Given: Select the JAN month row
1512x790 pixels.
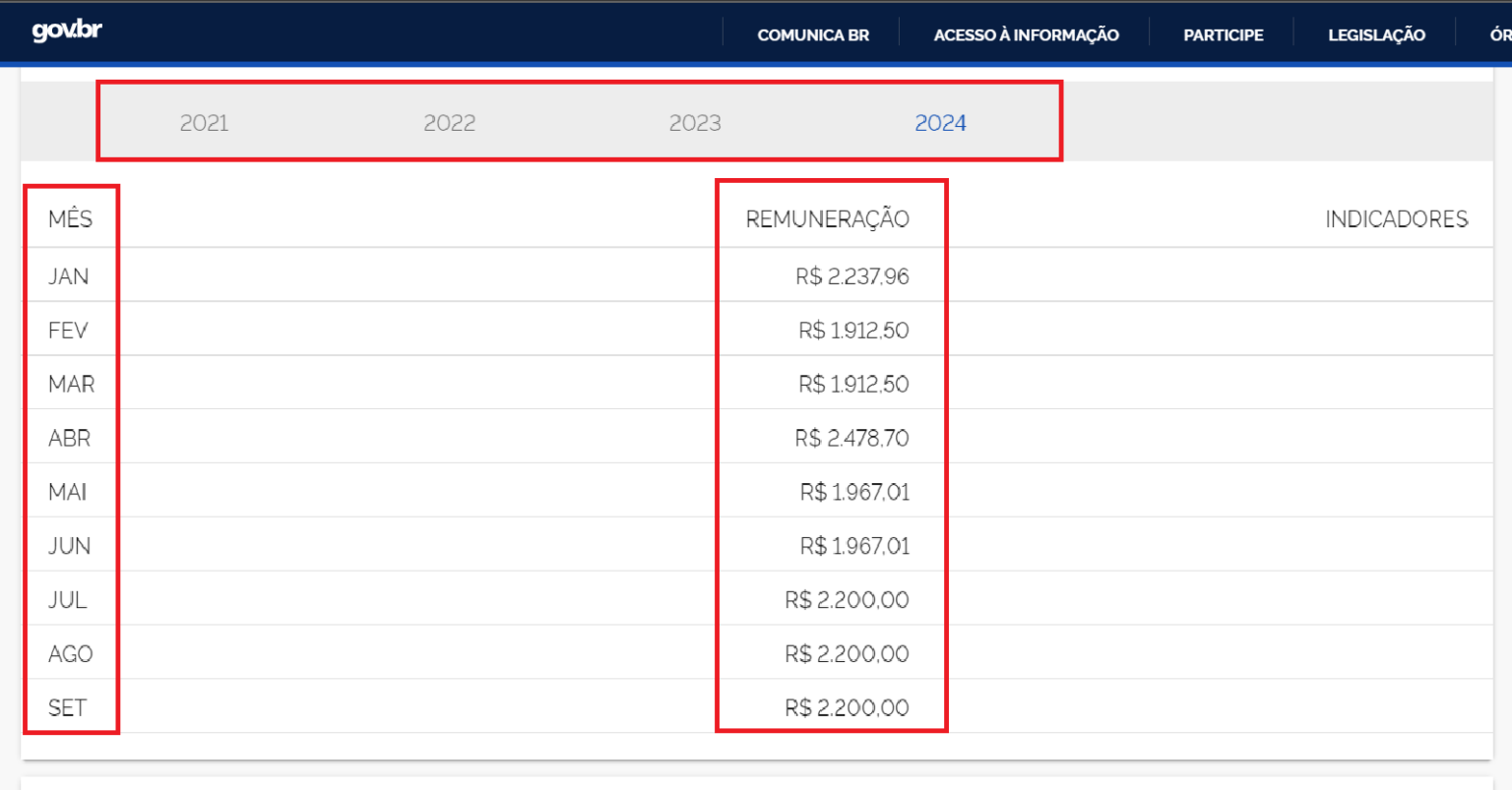Looking at the screenshot, I should click(x=757, y=275).
